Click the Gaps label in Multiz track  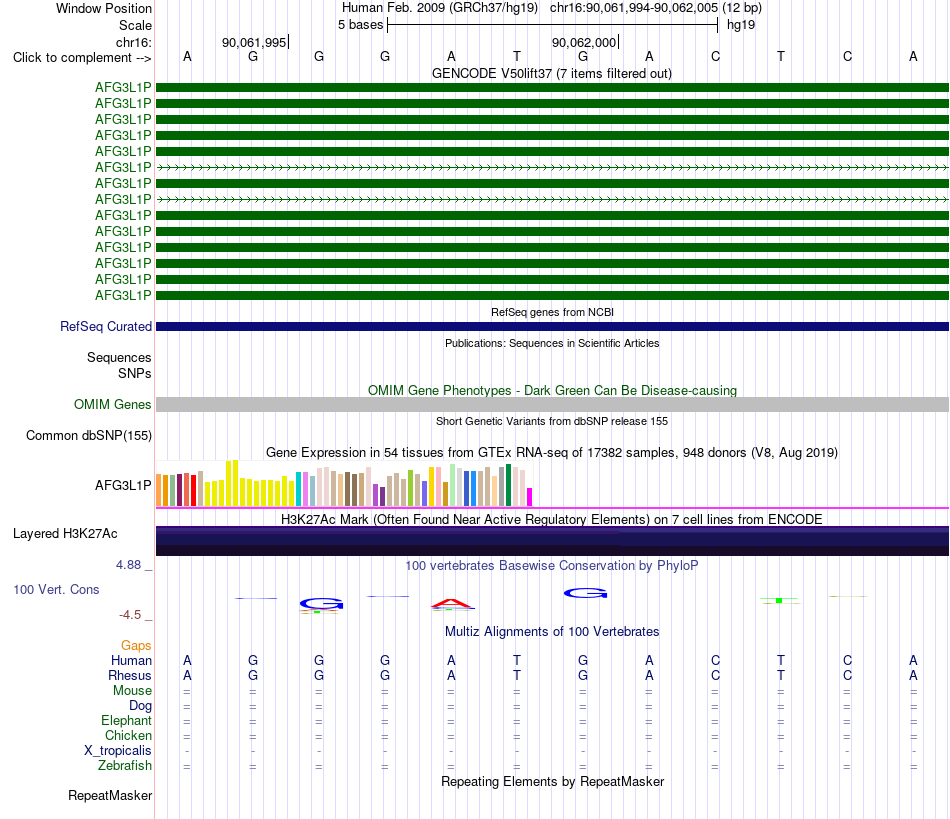click(136, 645)
